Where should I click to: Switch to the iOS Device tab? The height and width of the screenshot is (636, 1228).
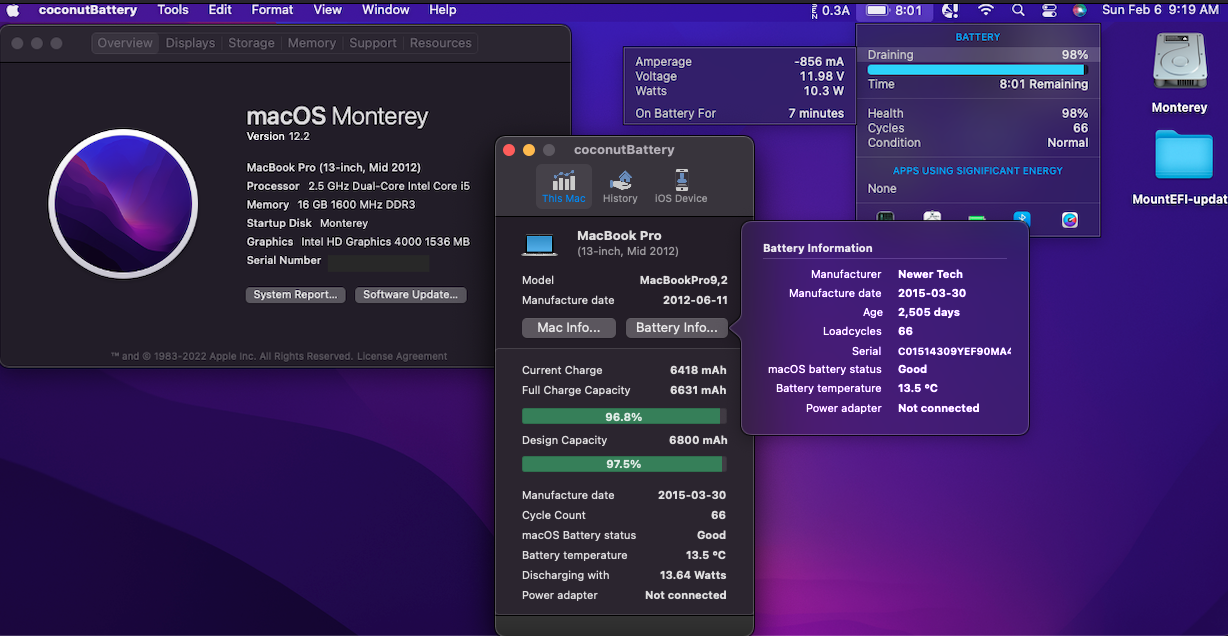tap(681, 186)
